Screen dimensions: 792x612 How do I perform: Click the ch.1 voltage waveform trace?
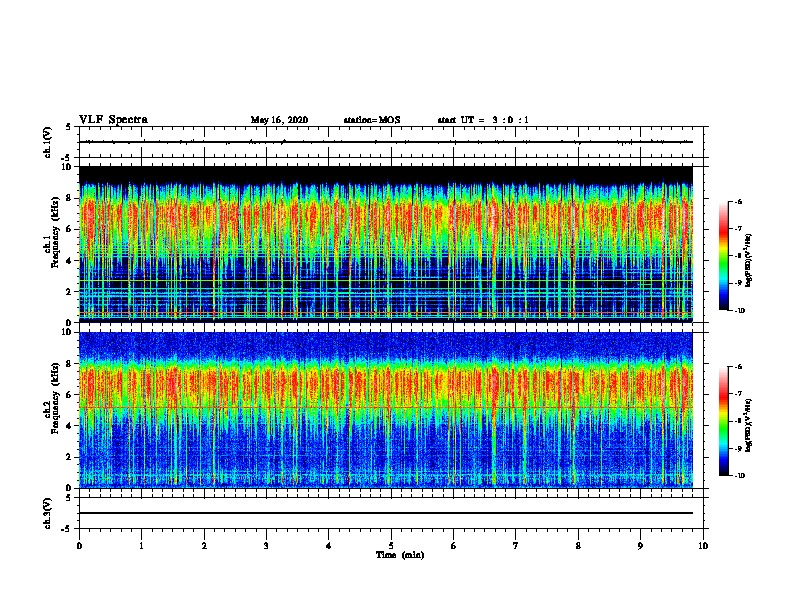[386, 142]
